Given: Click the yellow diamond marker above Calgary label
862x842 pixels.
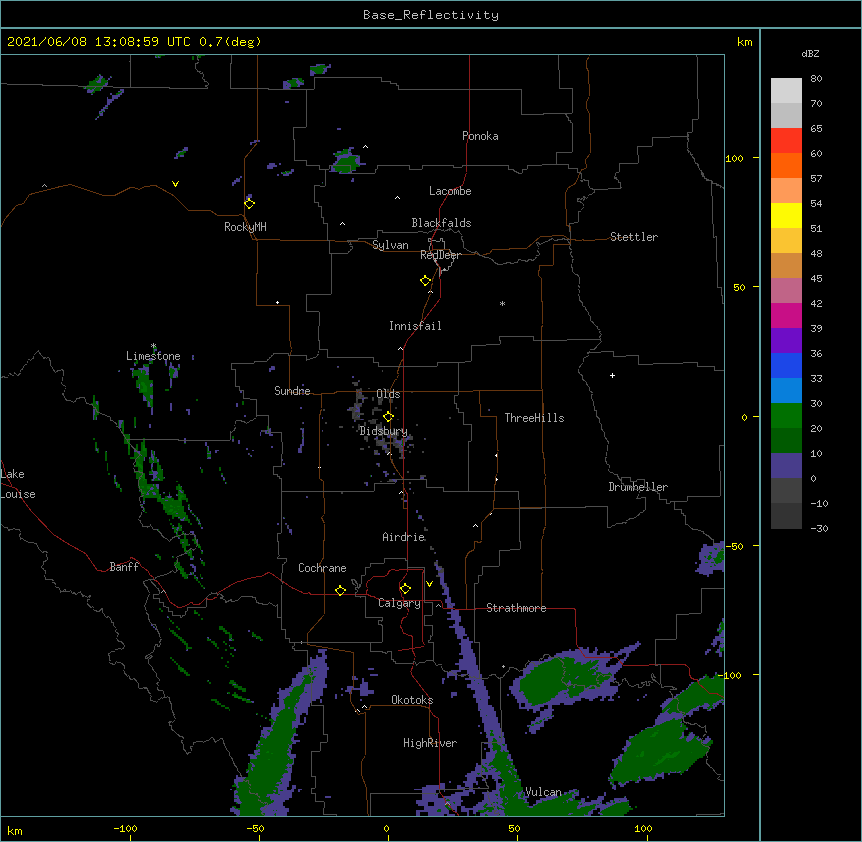Looking at the screenshot, I should pyautogui.click(x=405, y=588).
